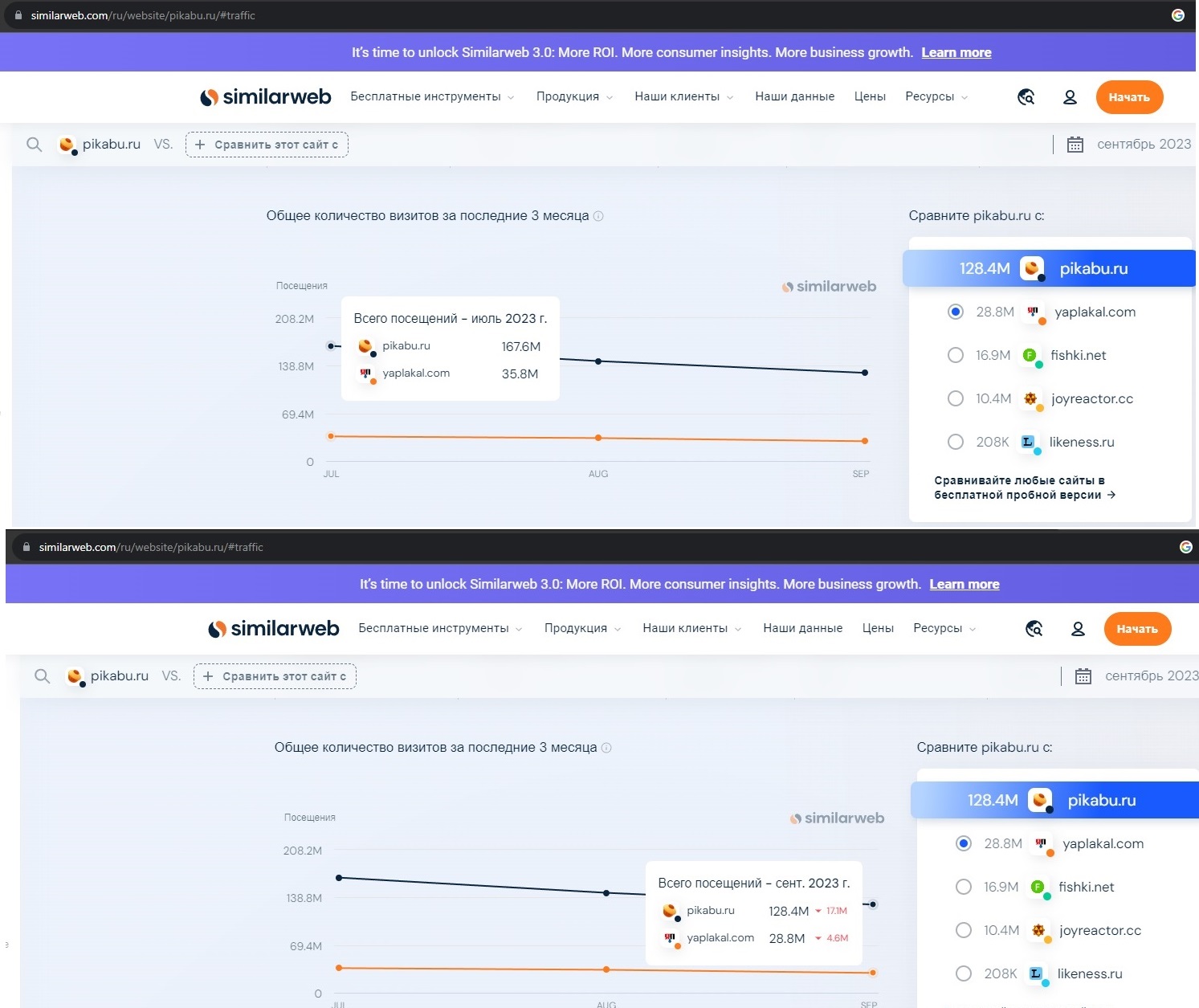The height and width of the screenshot is (1008, 1199).
Task: Click the pikabu.ru JUL data point on the lower chart
Action: (x=339, y=878)
